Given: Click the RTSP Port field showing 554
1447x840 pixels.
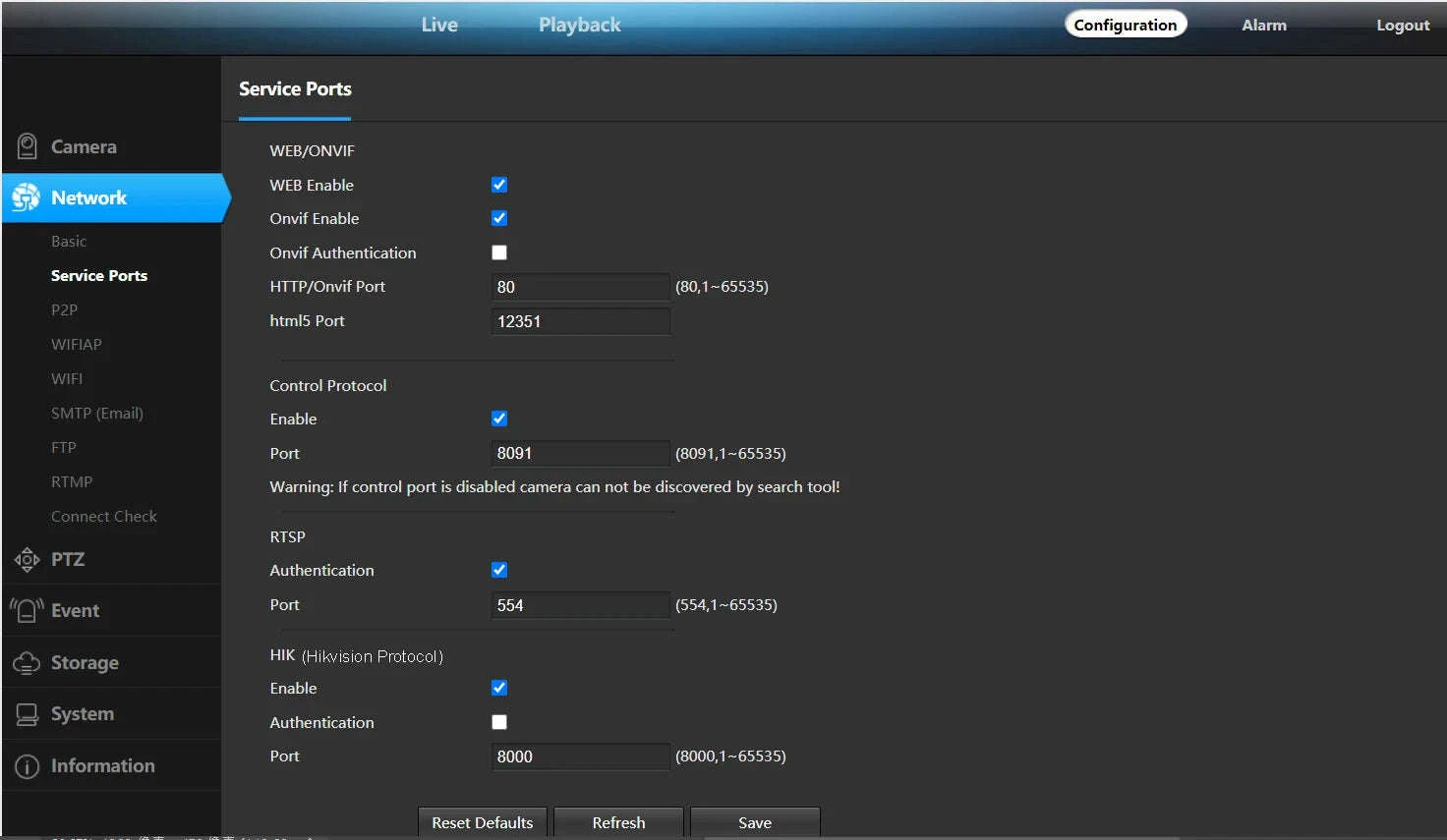Looking at the screenshot, I should click(x=580, y=605).
